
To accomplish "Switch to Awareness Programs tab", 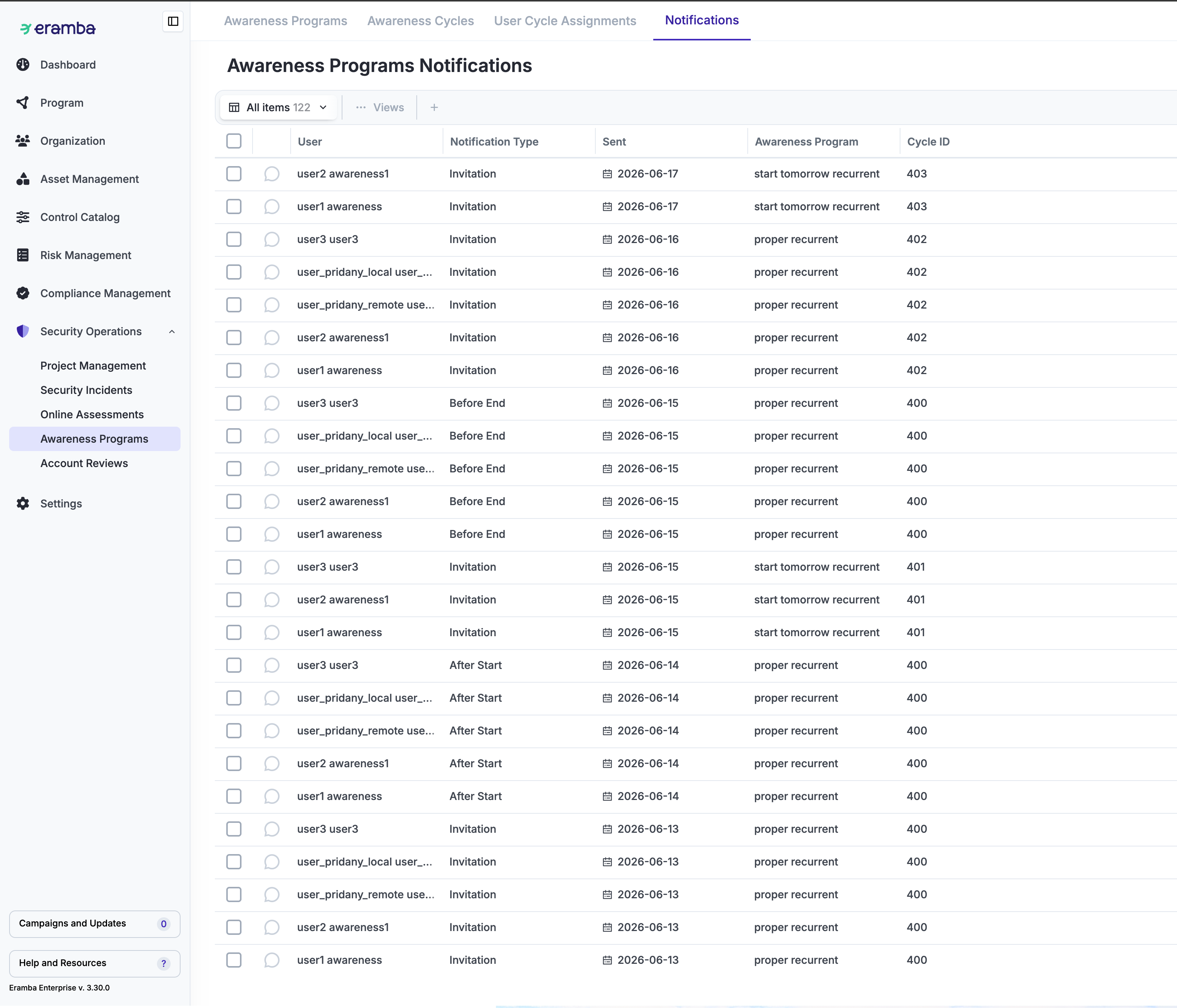I will click(286, 21).
